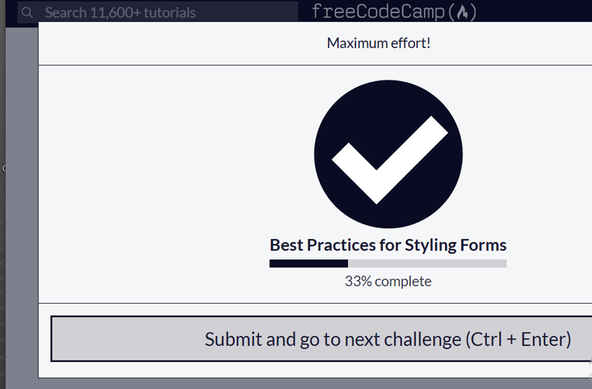Focus the Search 11,600+ tutorials field
This screenshot has height=389, width=592.
(x=157, y=12)
